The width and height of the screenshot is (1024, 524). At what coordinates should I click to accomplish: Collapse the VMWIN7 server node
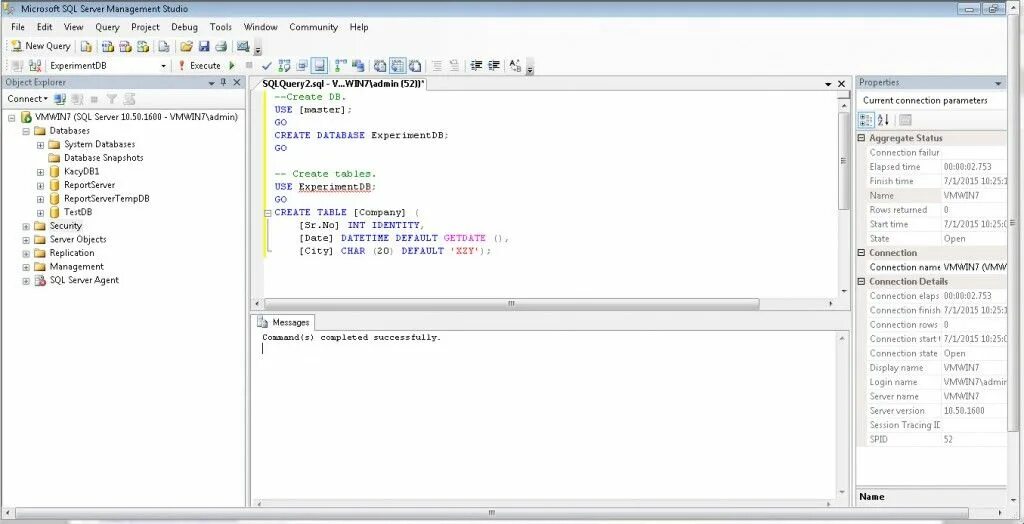point(11,118)
